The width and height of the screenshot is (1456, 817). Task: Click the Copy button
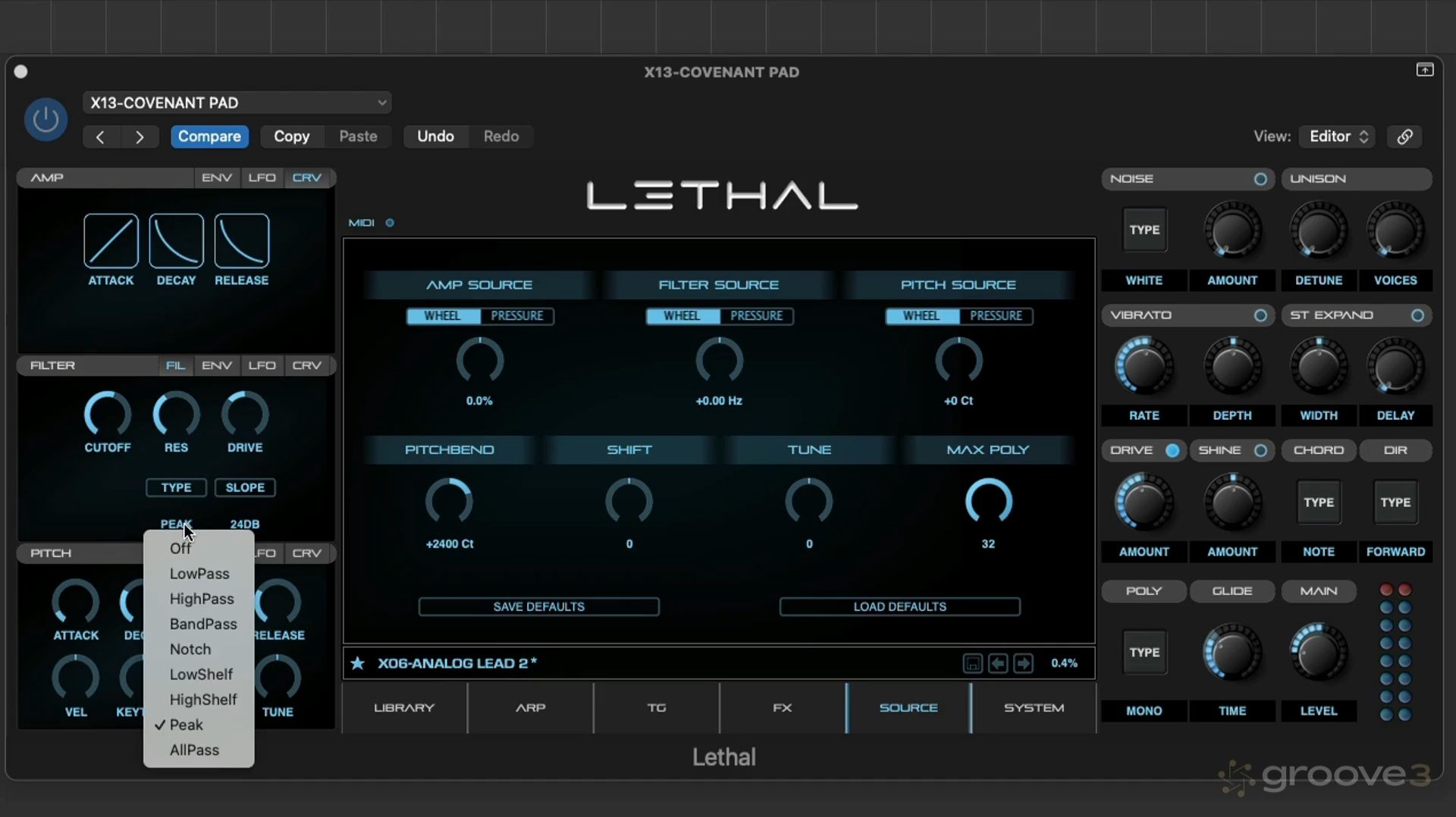coord(292,136)
